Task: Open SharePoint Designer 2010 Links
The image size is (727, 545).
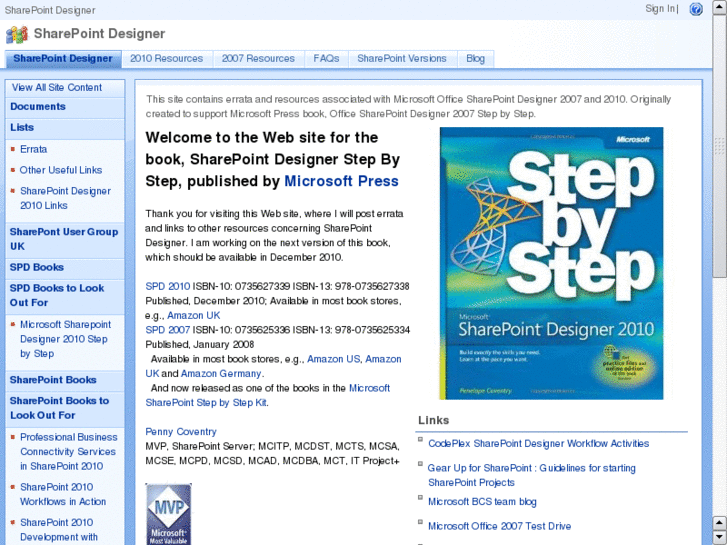Action: point(65,198)
